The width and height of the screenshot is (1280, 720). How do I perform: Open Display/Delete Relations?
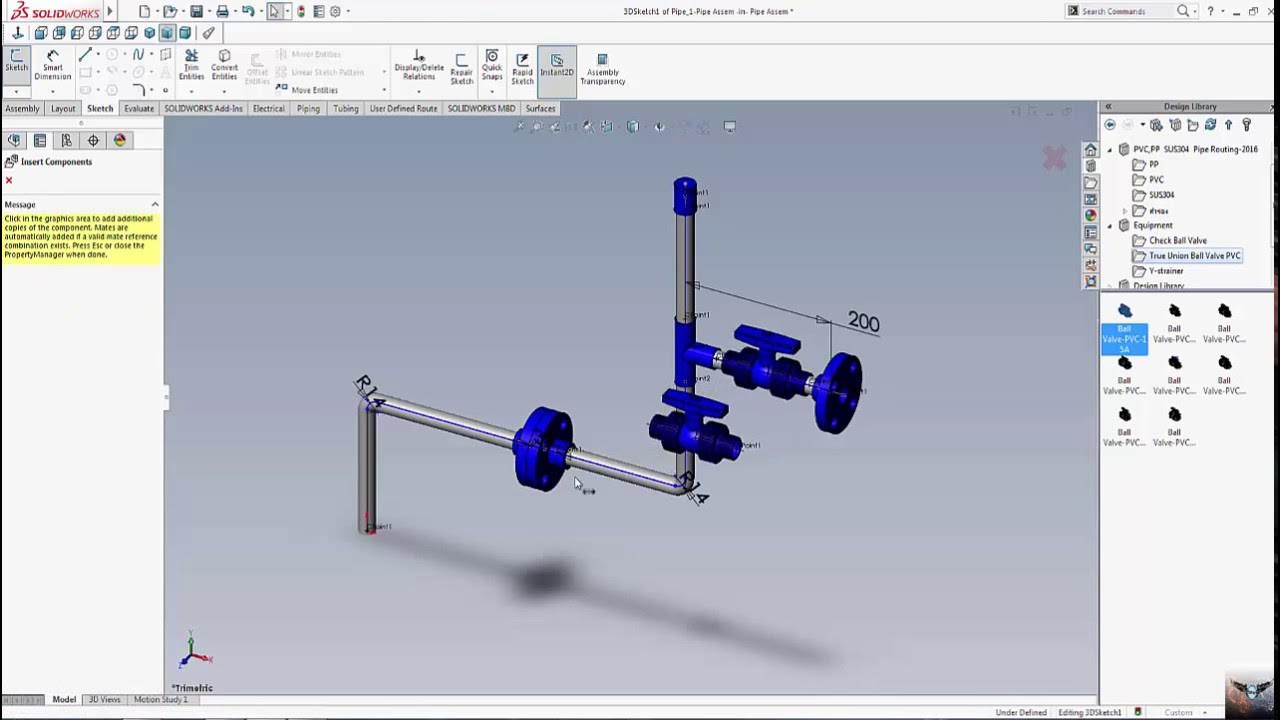pos(419,65)
